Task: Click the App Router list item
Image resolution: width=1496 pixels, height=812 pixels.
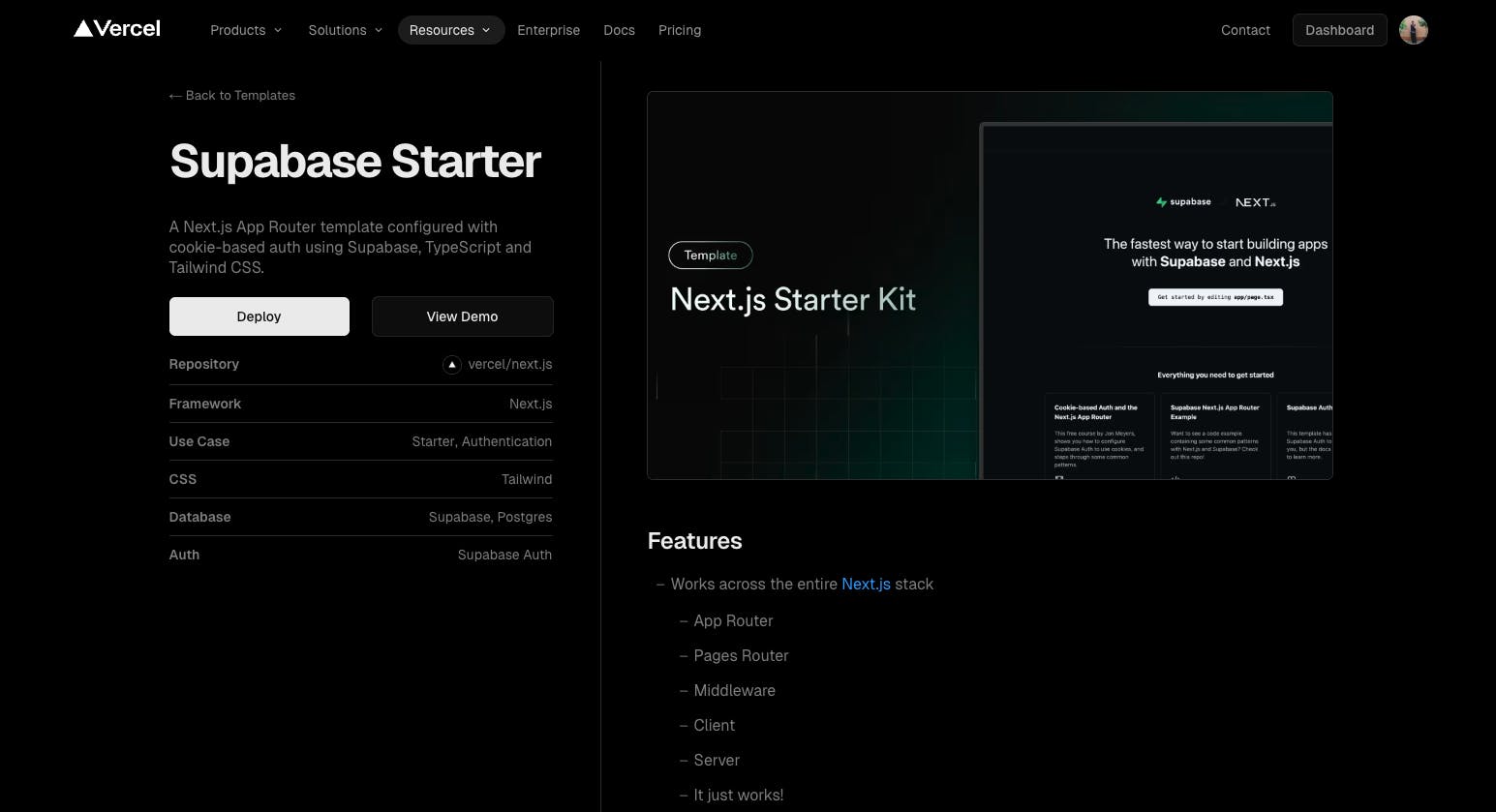Action: [x=733, y=620]
